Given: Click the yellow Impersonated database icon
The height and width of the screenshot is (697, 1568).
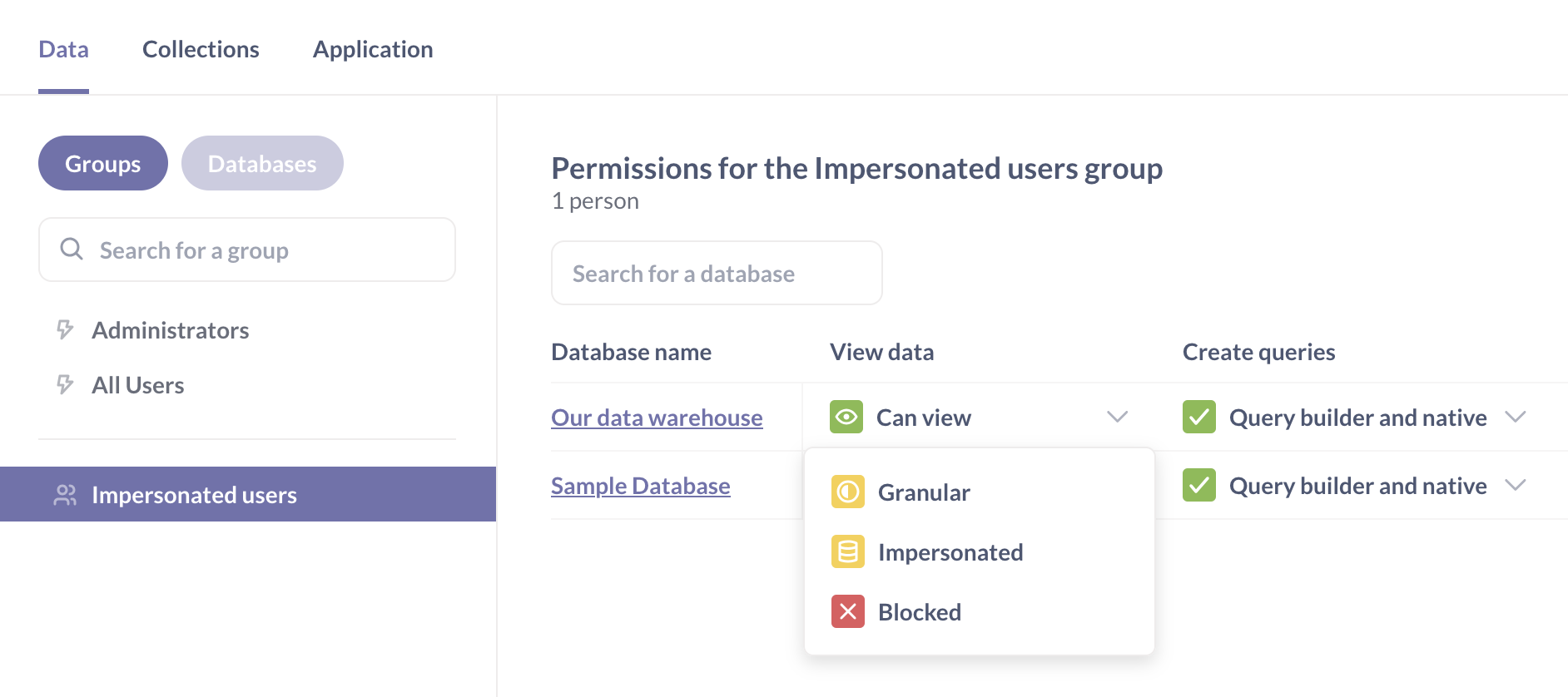Looking at the screenshot, I should click(x=847, y=552).
